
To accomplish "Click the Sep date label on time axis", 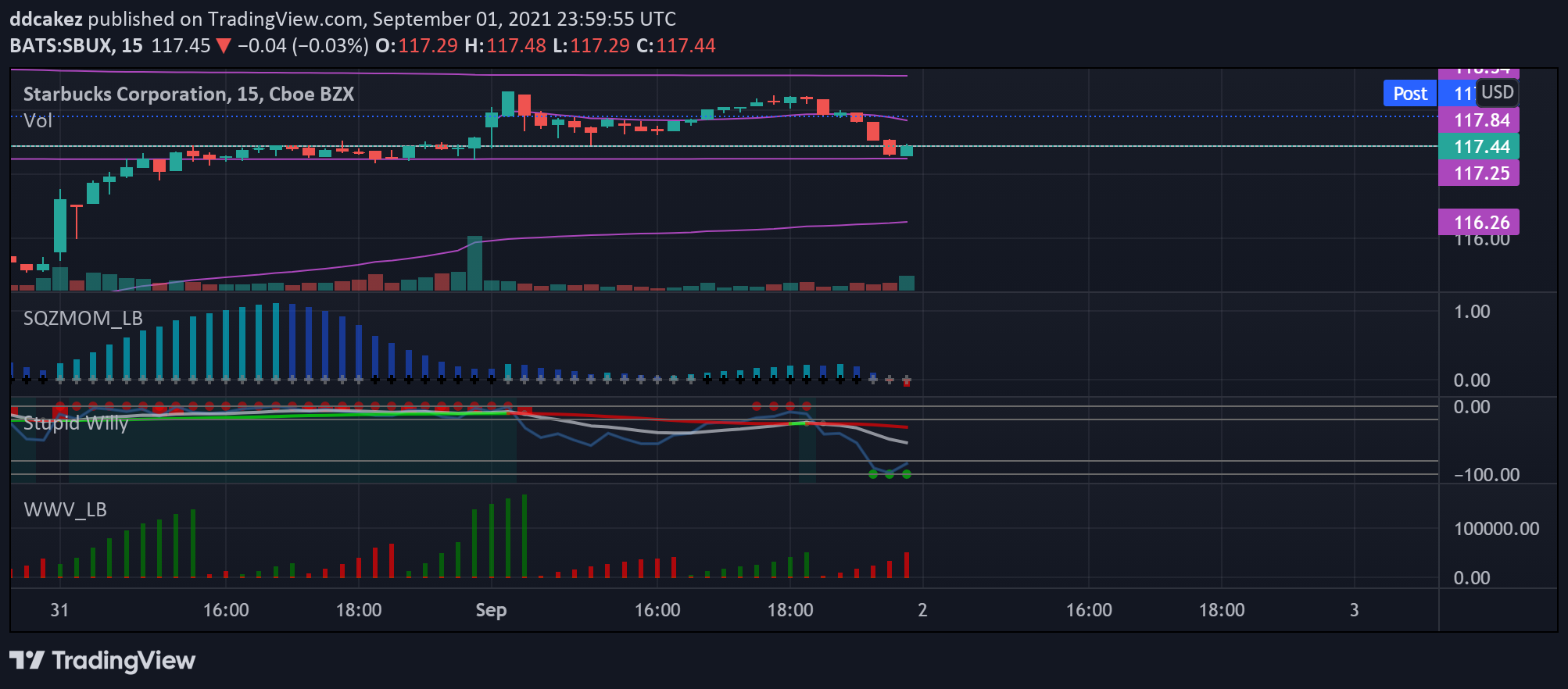I will [491, 610].
